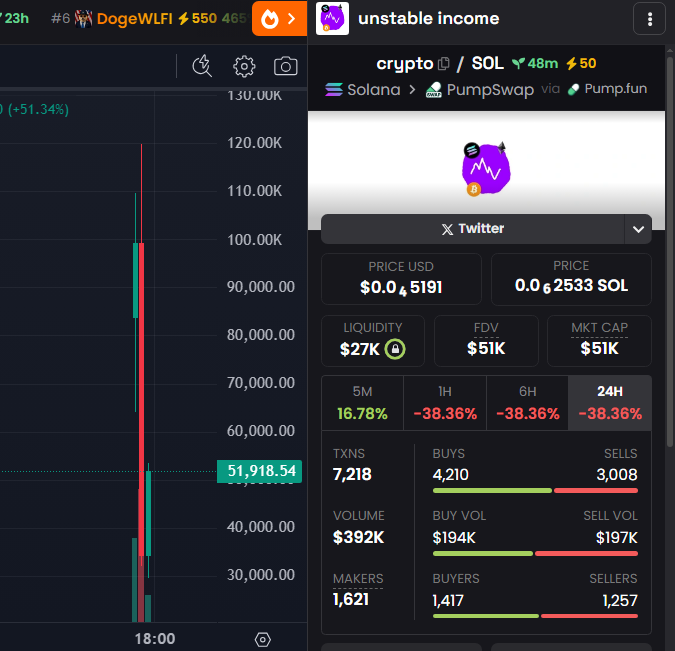Click the Pump.fun pill icon
The height and width of the screenshot is (651, 675).
coord(573,90)
